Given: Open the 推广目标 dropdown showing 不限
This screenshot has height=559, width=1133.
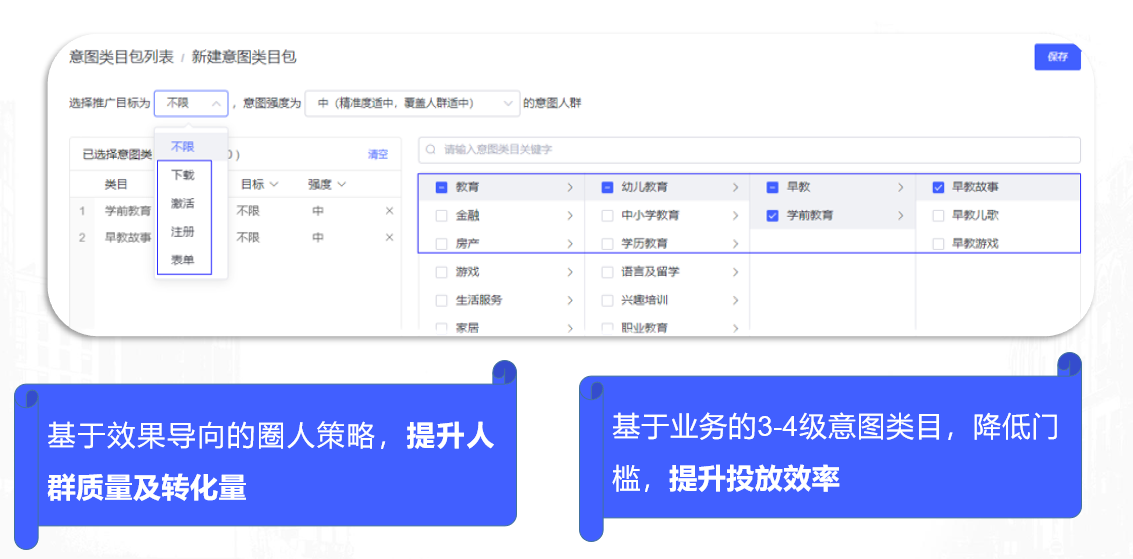Looking at the screenshot, I should click(191, 103).
